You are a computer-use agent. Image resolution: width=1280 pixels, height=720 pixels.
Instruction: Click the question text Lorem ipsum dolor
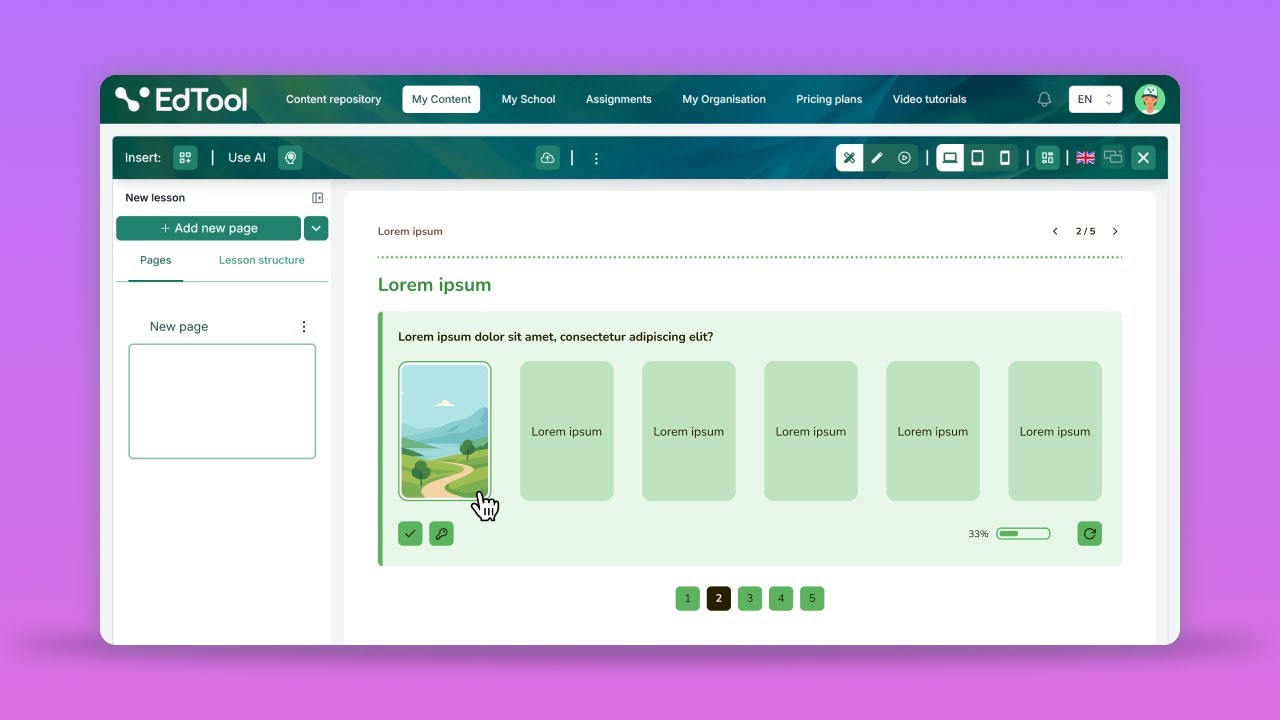point(556,337)
